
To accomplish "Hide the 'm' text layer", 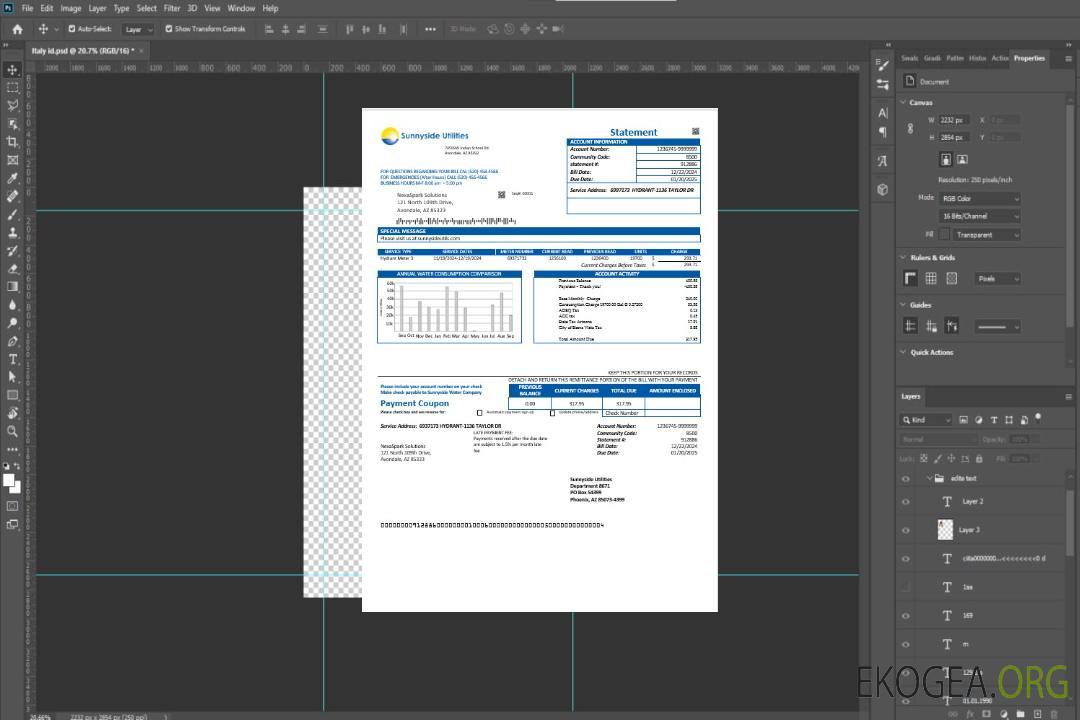I will tap(906, 645).
